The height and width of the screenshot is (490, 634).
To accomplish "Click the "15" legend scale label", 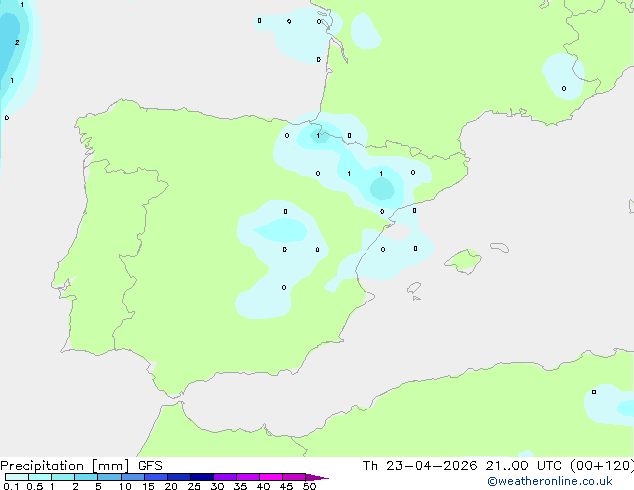I will click(148, 486).
